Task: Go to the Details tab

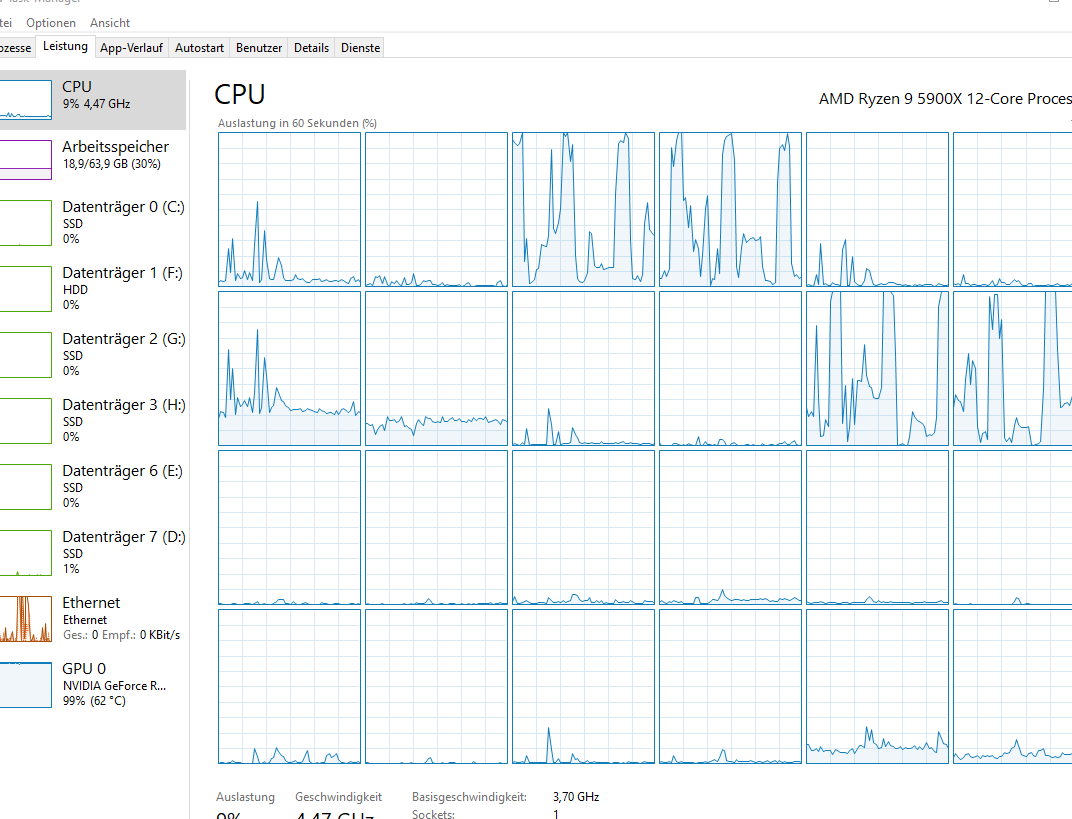Action: point(311,47)
